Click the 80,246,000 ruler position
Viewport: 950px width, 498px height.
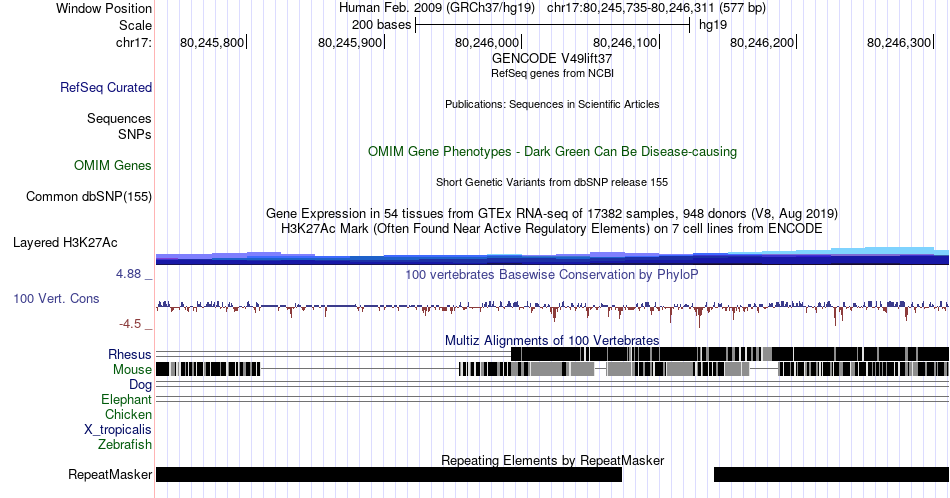click(488, 42)
